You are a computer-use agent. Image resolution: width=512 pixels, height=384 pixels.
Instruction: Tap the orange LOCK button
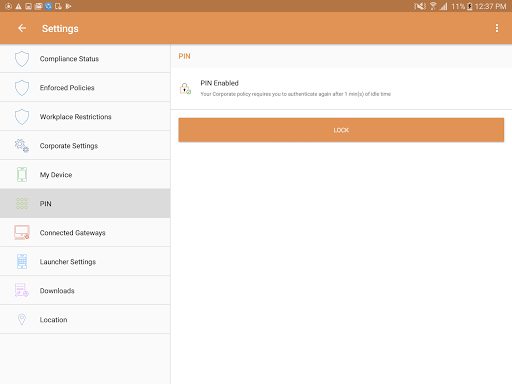pos(341,130)
